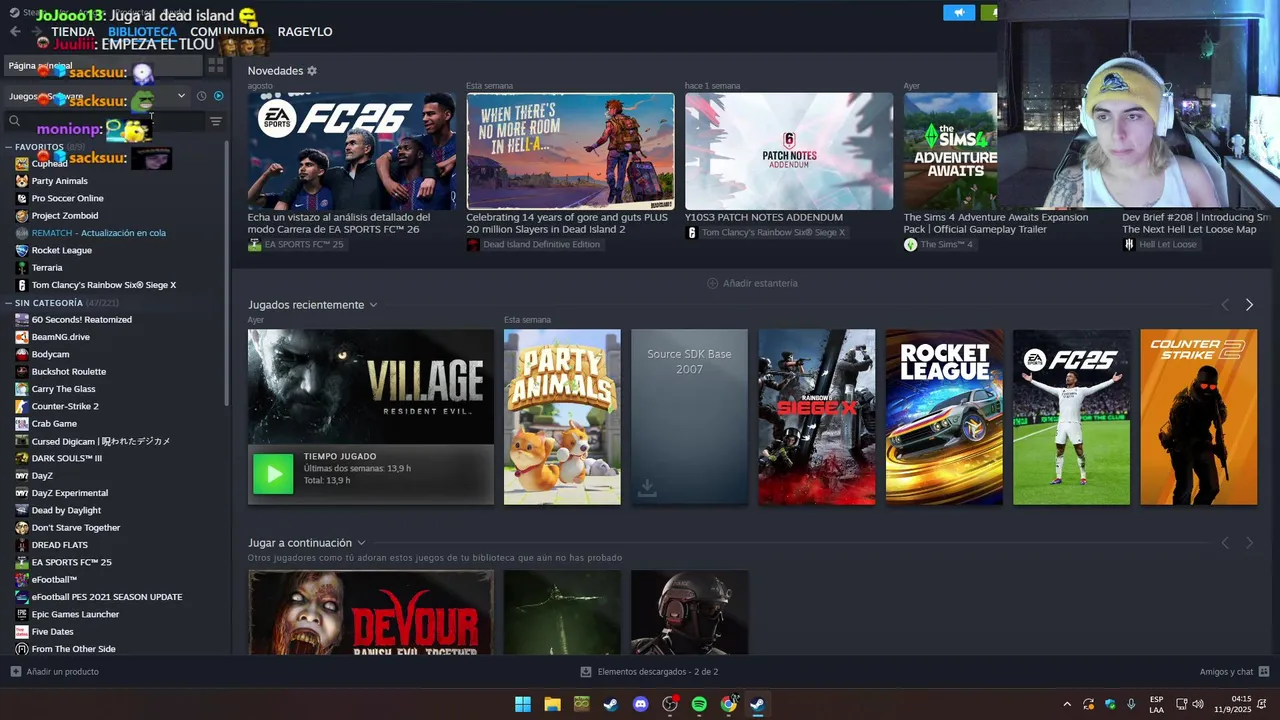Open Spotify from the taskbar
The image size is (1280, 720).
click(699, 704)
